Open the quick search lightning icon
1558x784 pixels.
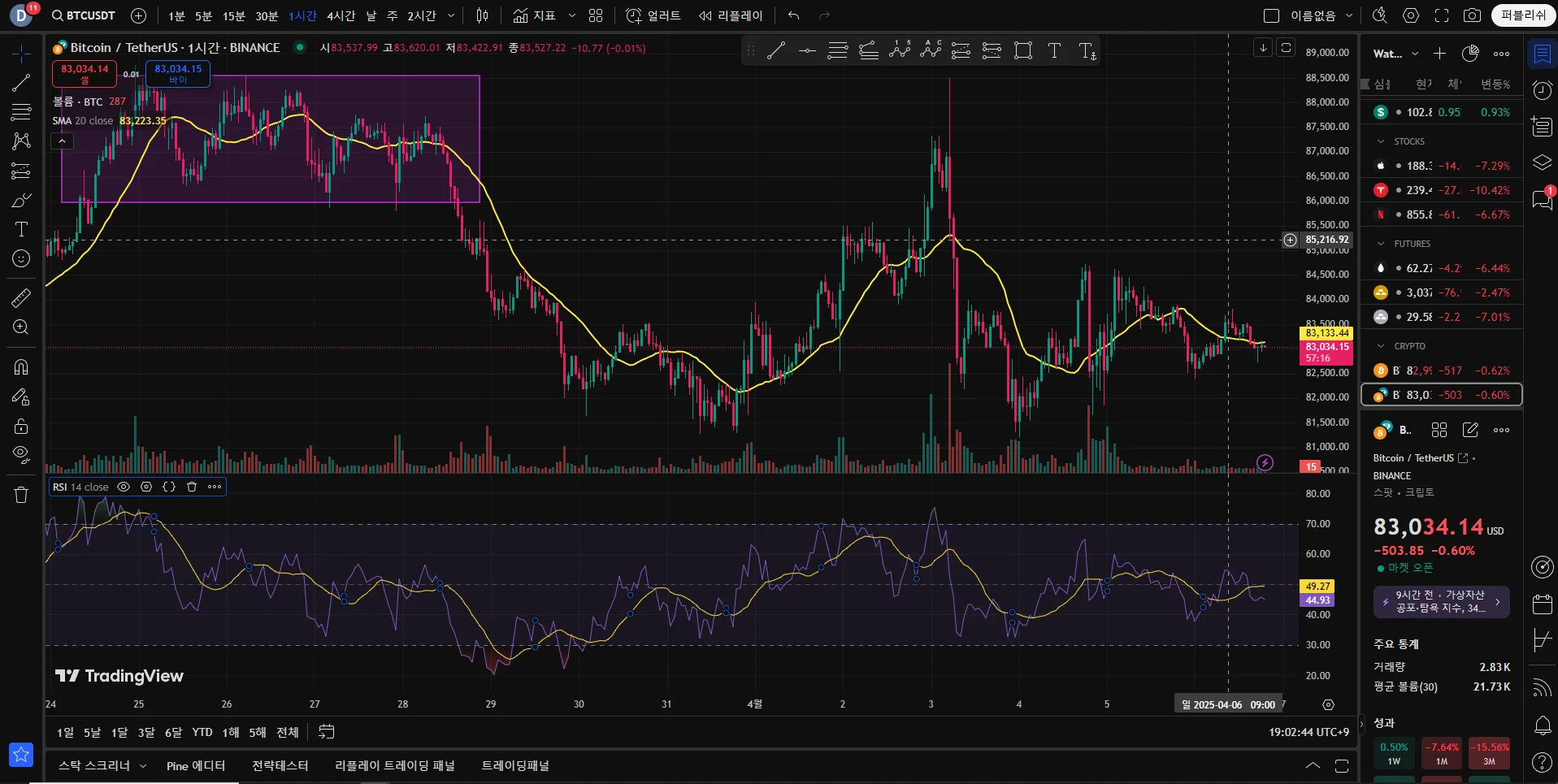(1380, 15)
